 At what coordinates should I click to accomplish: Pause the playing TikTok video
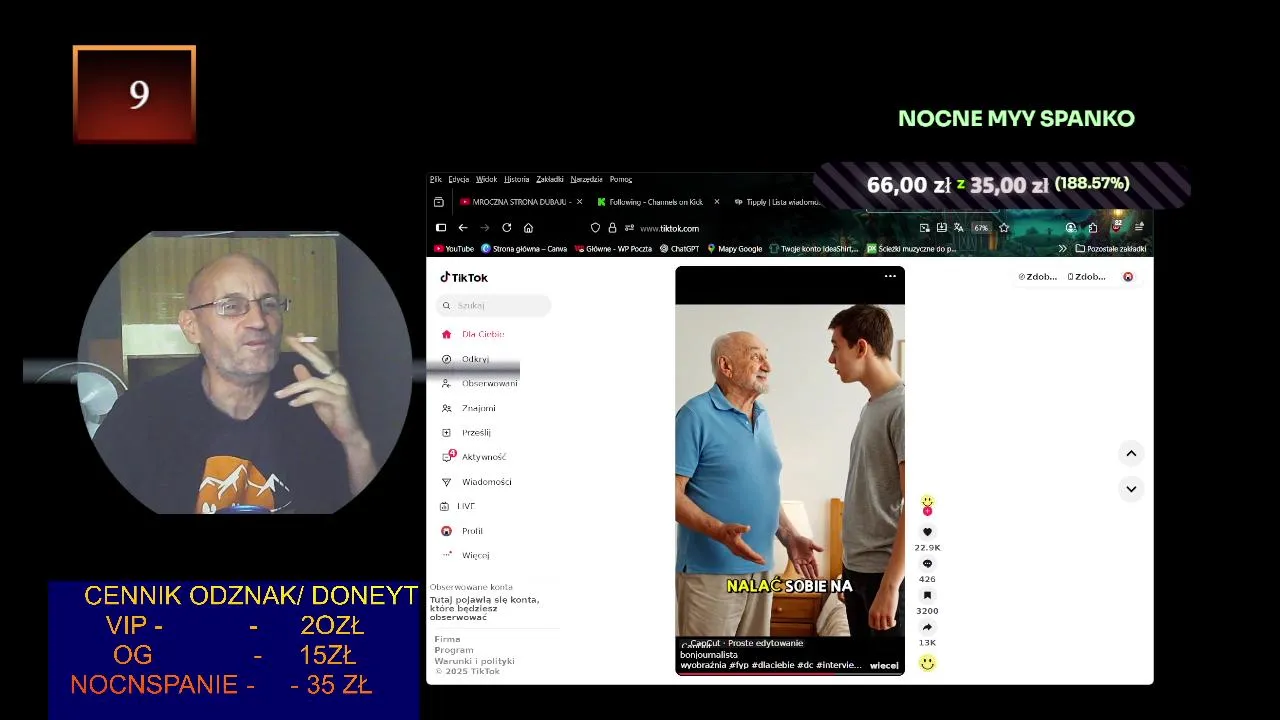click(790, 470)
